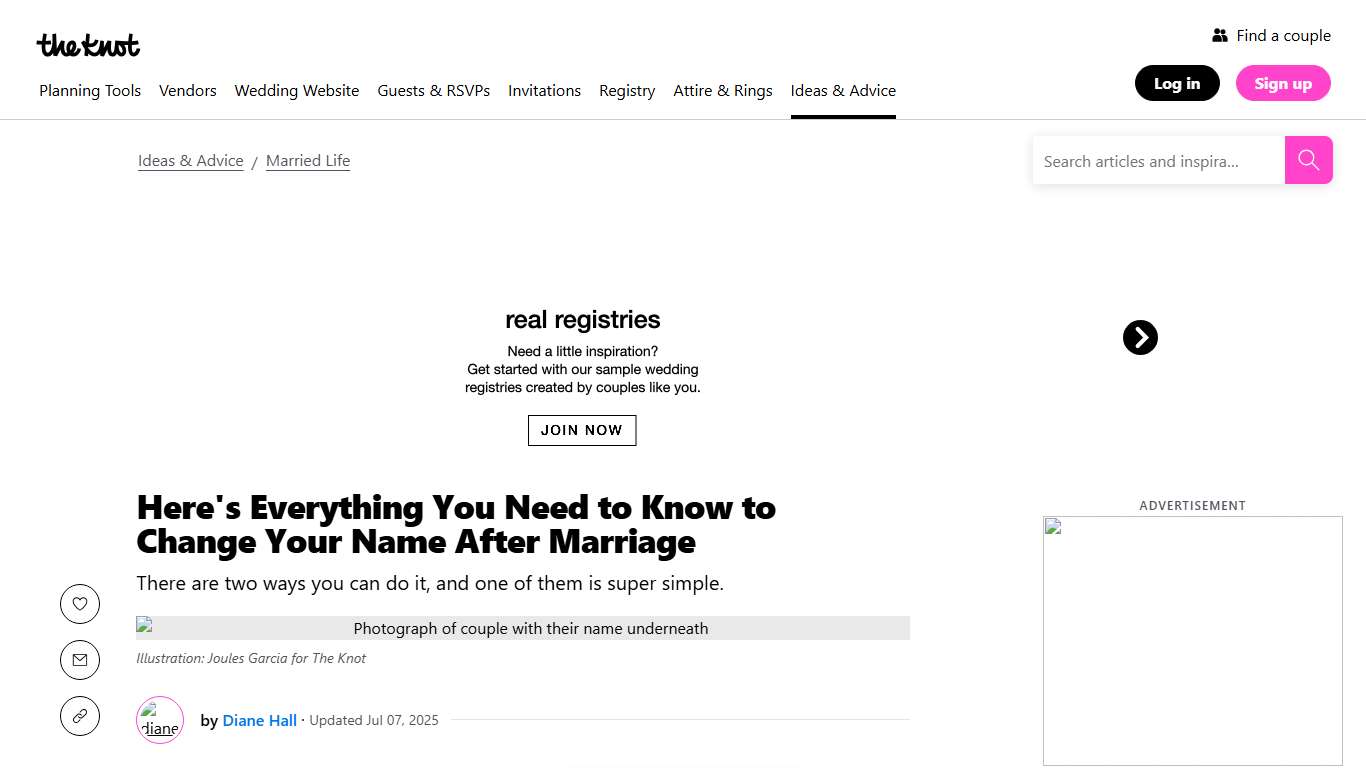
Task: Click The Knot logo
Action: [x=88, y=45]
